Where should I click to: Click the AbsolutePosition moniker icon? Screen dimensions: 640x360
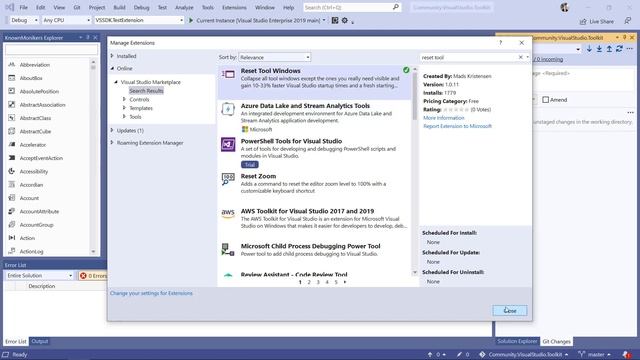point(12,91)
